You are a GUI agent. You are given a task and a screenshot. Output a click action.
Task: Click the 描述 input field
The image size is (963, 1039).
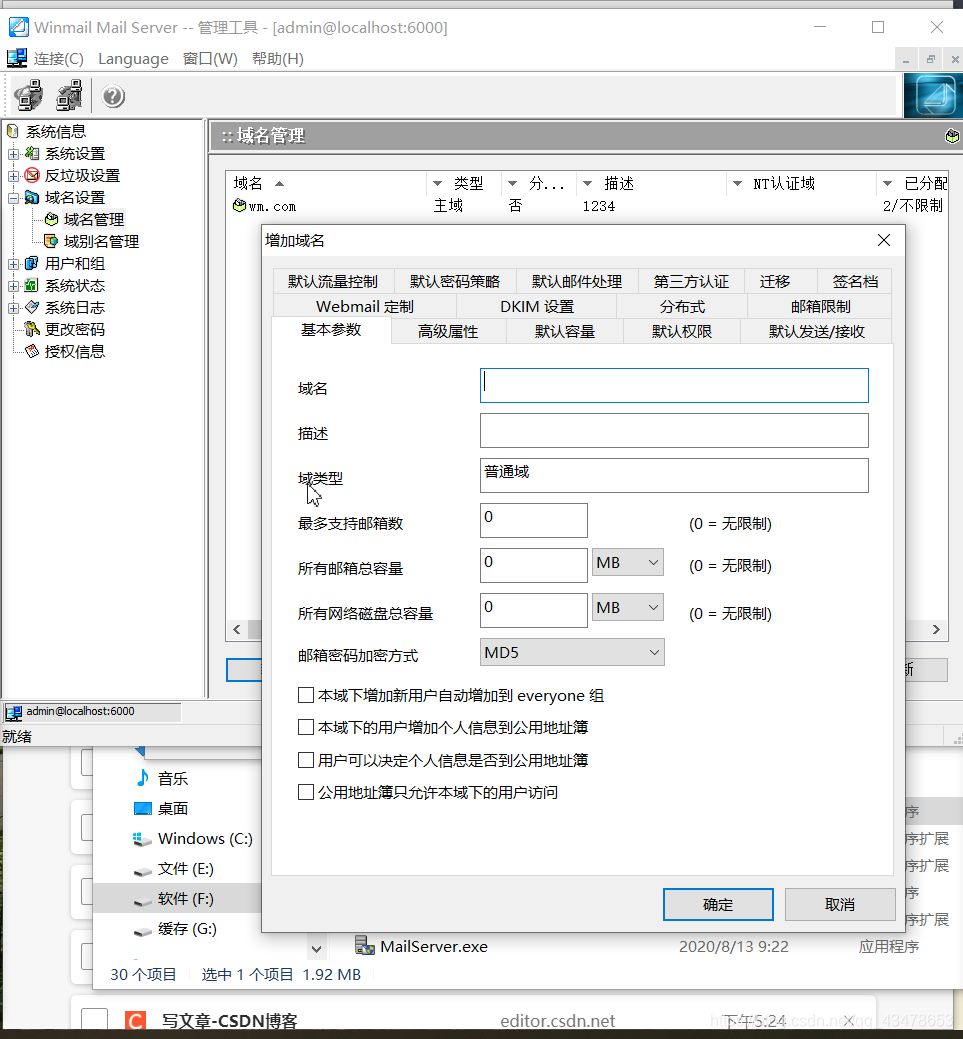tap(674, 431)
